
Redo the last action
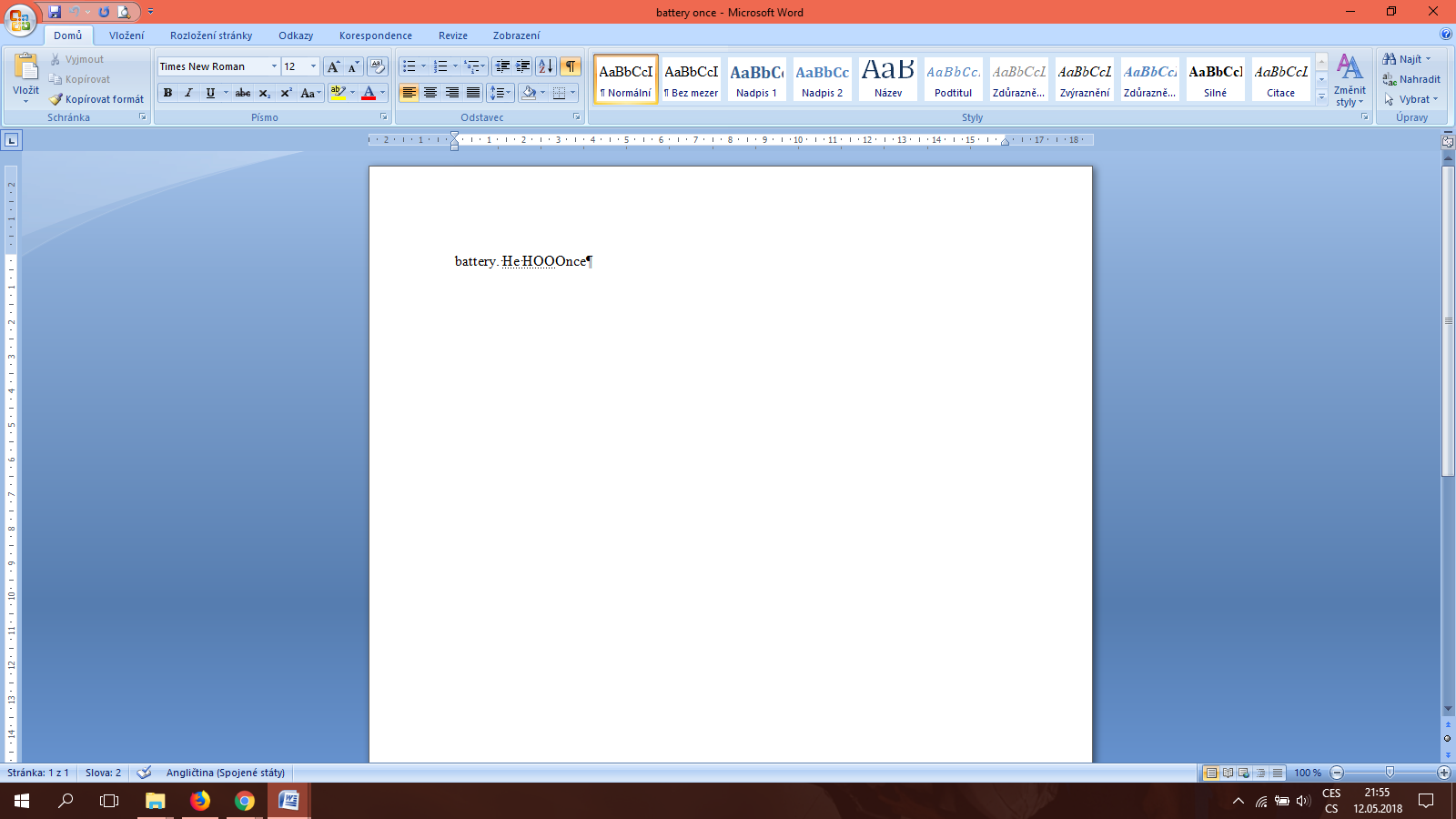coord(104,12)
